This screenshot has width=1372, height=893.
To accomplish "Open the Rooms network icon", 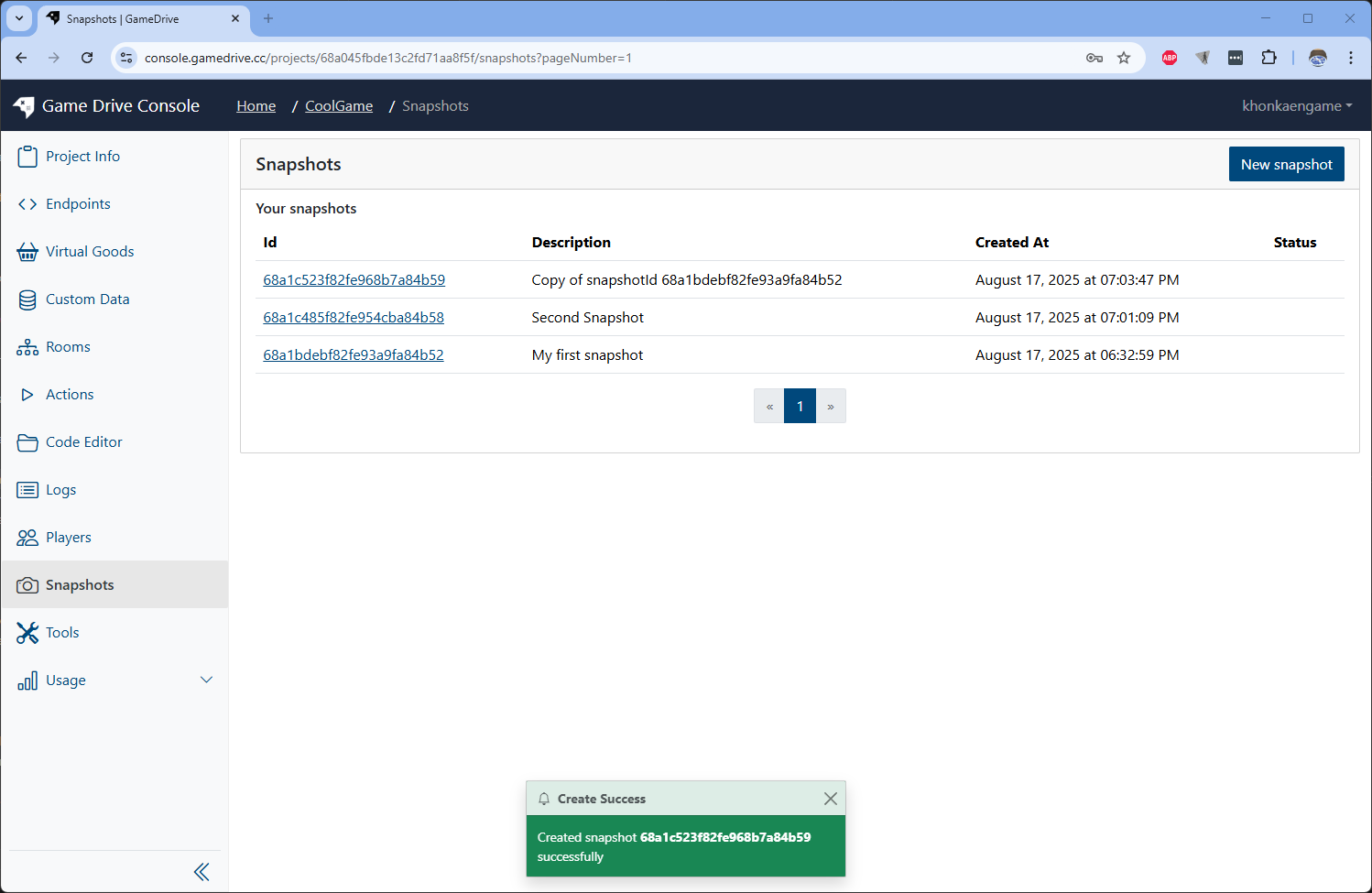I will 27,347.
